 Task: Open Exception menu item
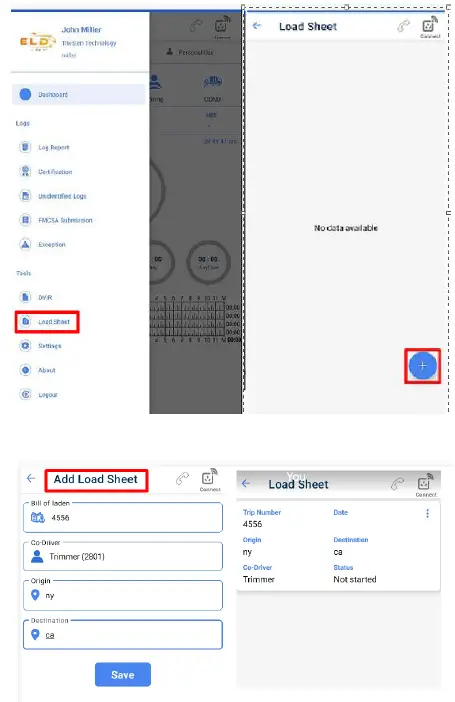pos(52,244)
